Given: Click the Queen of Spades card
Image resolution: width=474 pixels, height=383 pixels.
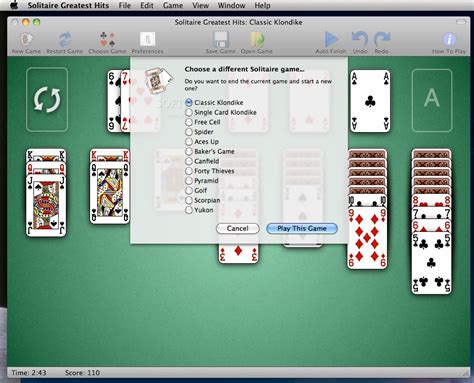Looking at the screenshot, I should coord(110,193).
